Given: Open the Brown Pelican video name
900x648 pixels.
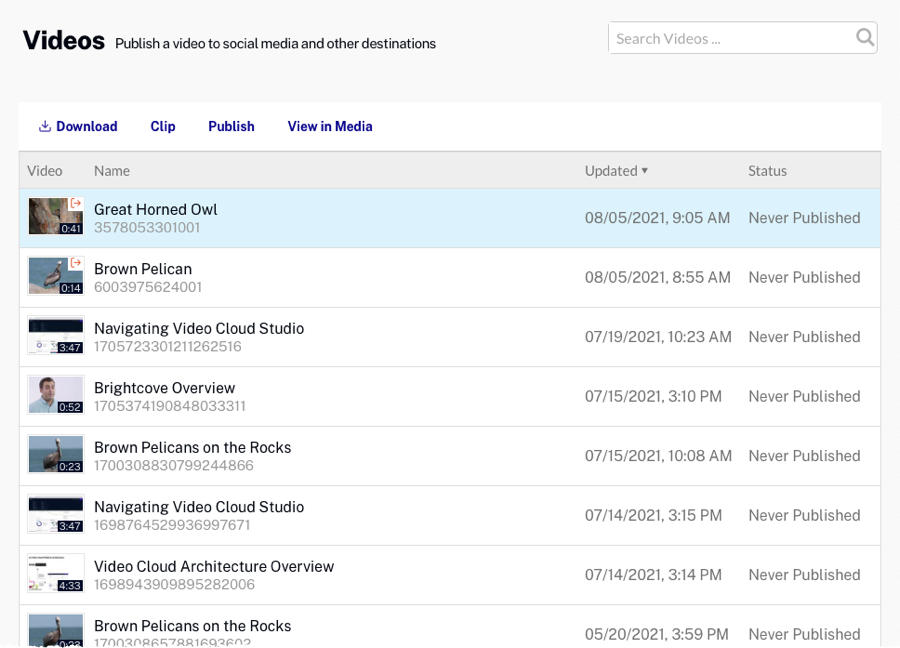Looking at the screenshot, I should point(143,269).
